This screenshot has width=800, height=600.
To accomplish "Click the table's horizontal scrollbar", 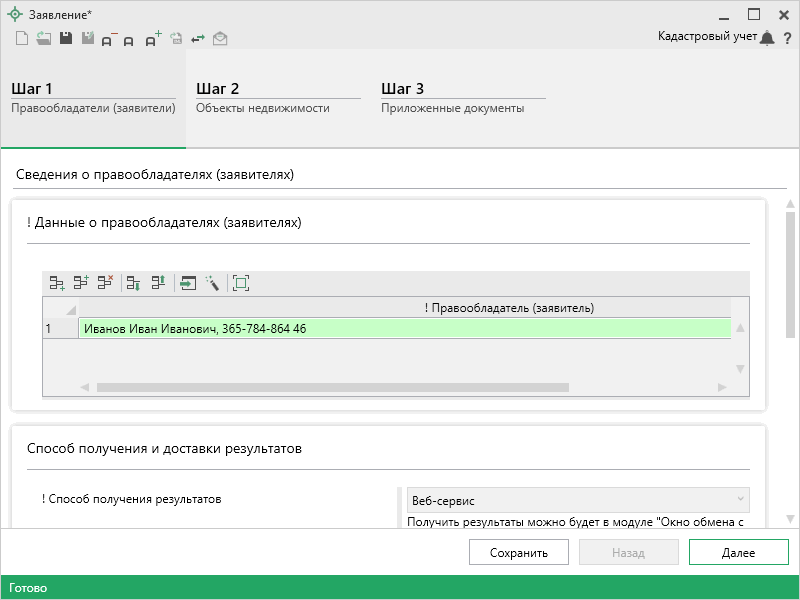I will (x=332, y=387).
